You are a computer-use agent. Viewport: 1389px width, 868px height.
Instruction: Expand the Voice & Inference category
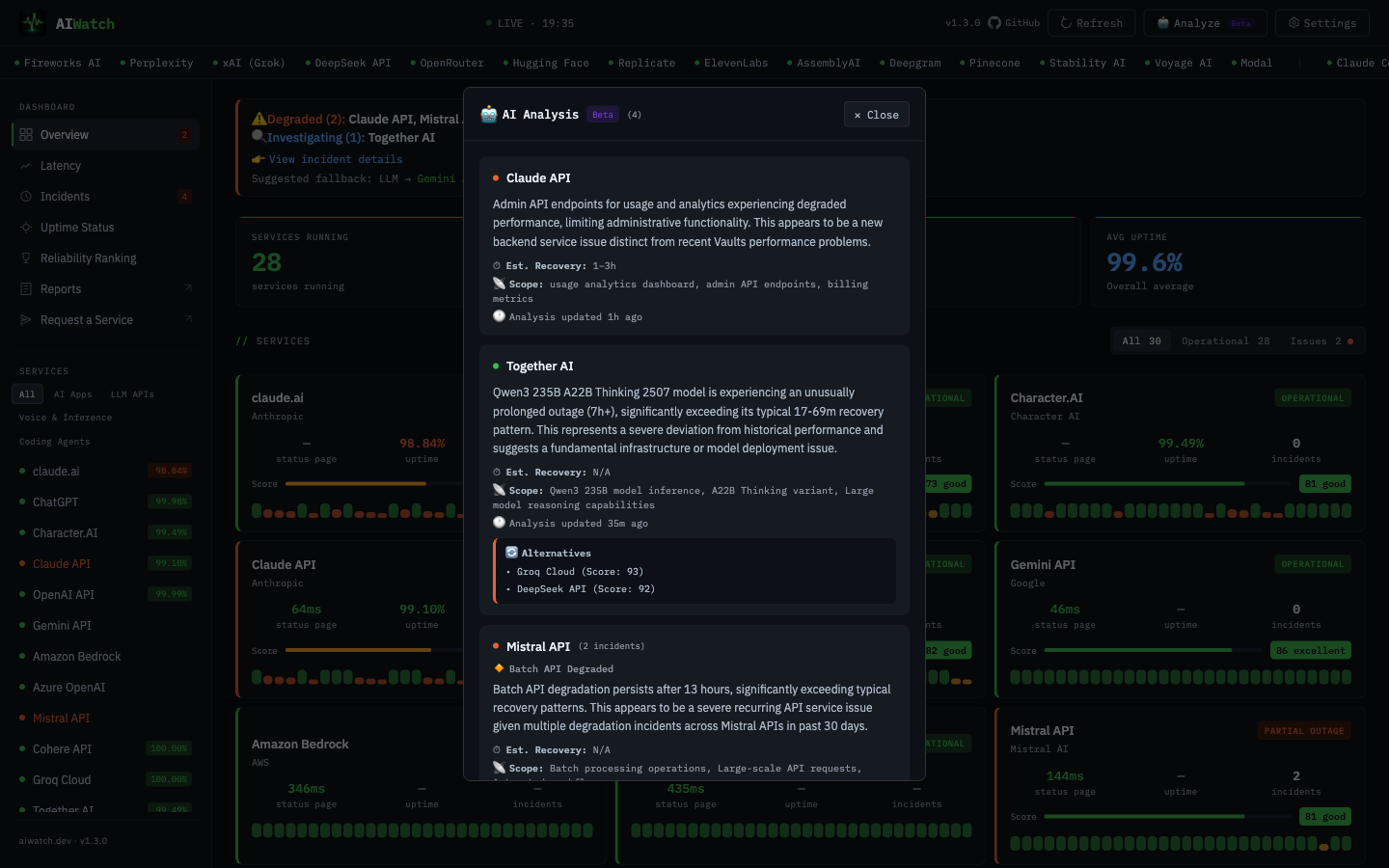(x=68, y=417)
